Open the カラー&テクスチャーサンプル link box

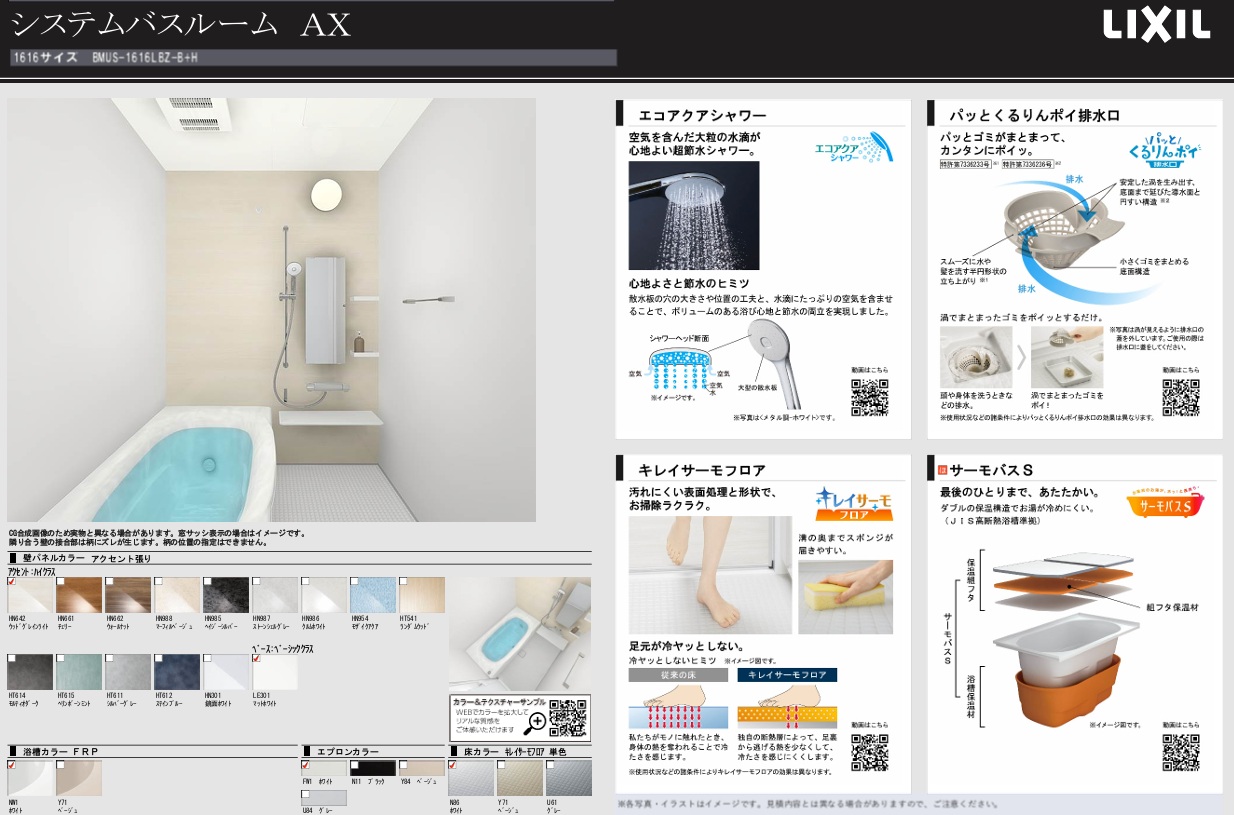518,717
